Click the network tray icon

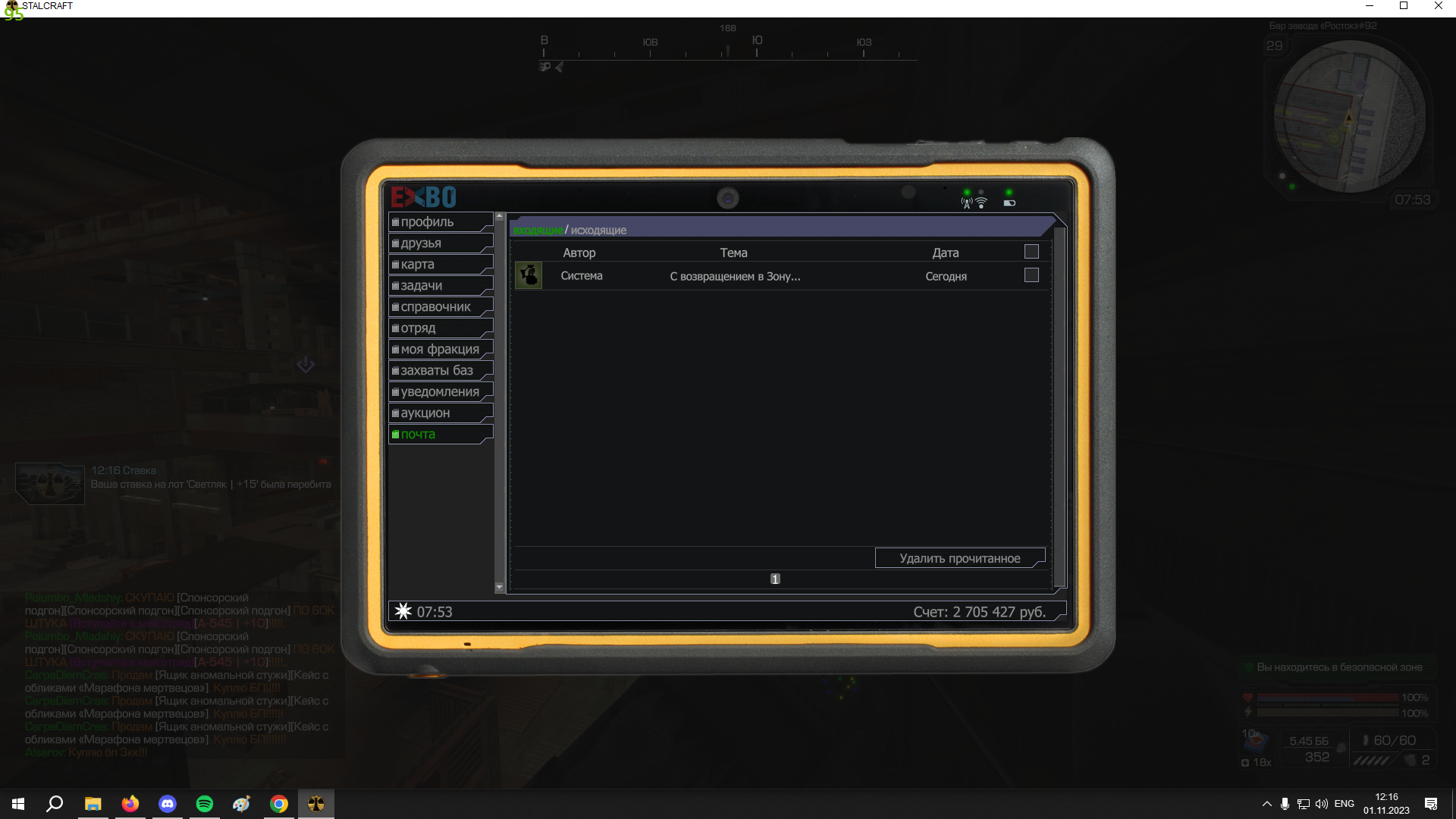pyautogui.click(x=1304, y=804)
